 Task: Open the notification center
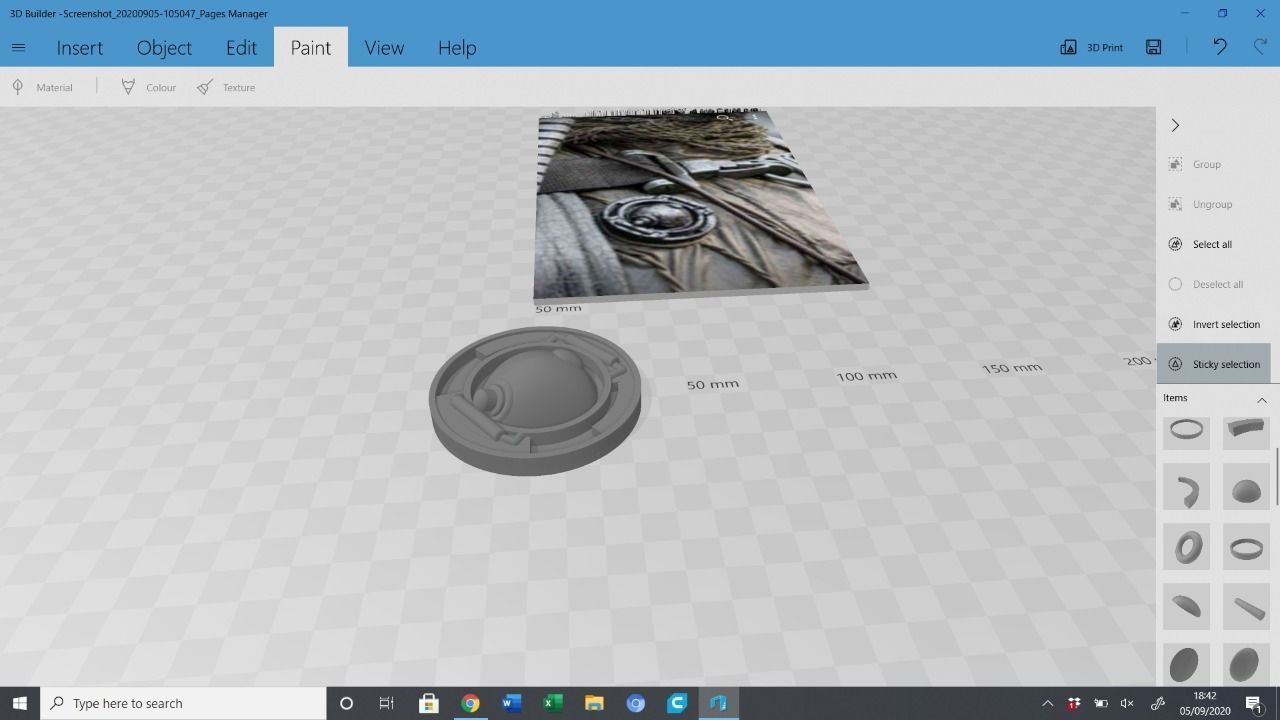tap(1255, 703)
